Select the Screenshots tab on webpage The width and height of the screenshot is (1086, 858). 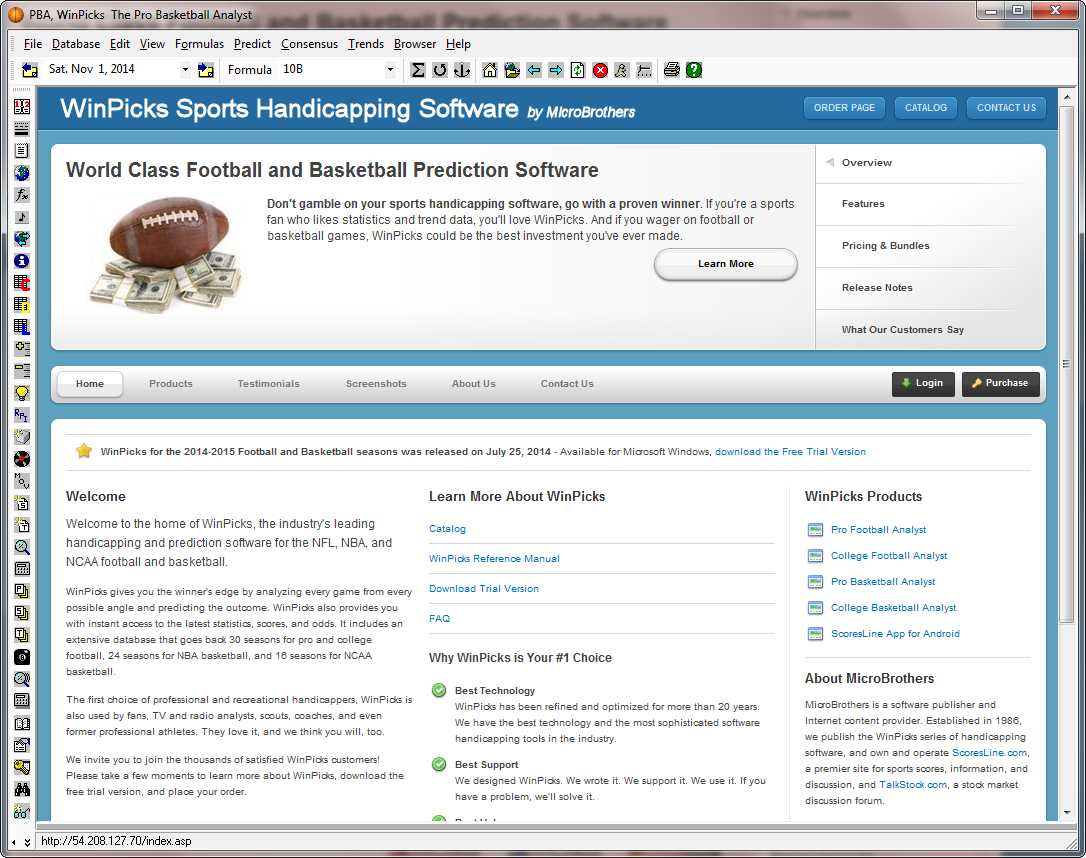(x=376, y=384)
